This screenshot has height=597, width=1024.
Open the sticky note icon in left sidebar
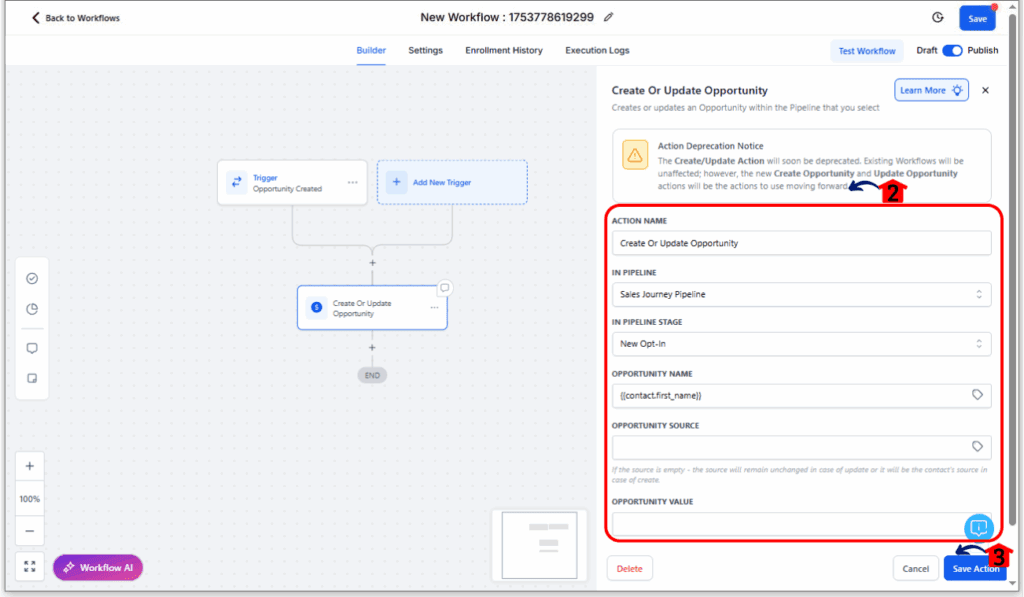click(x=32, y=379)
